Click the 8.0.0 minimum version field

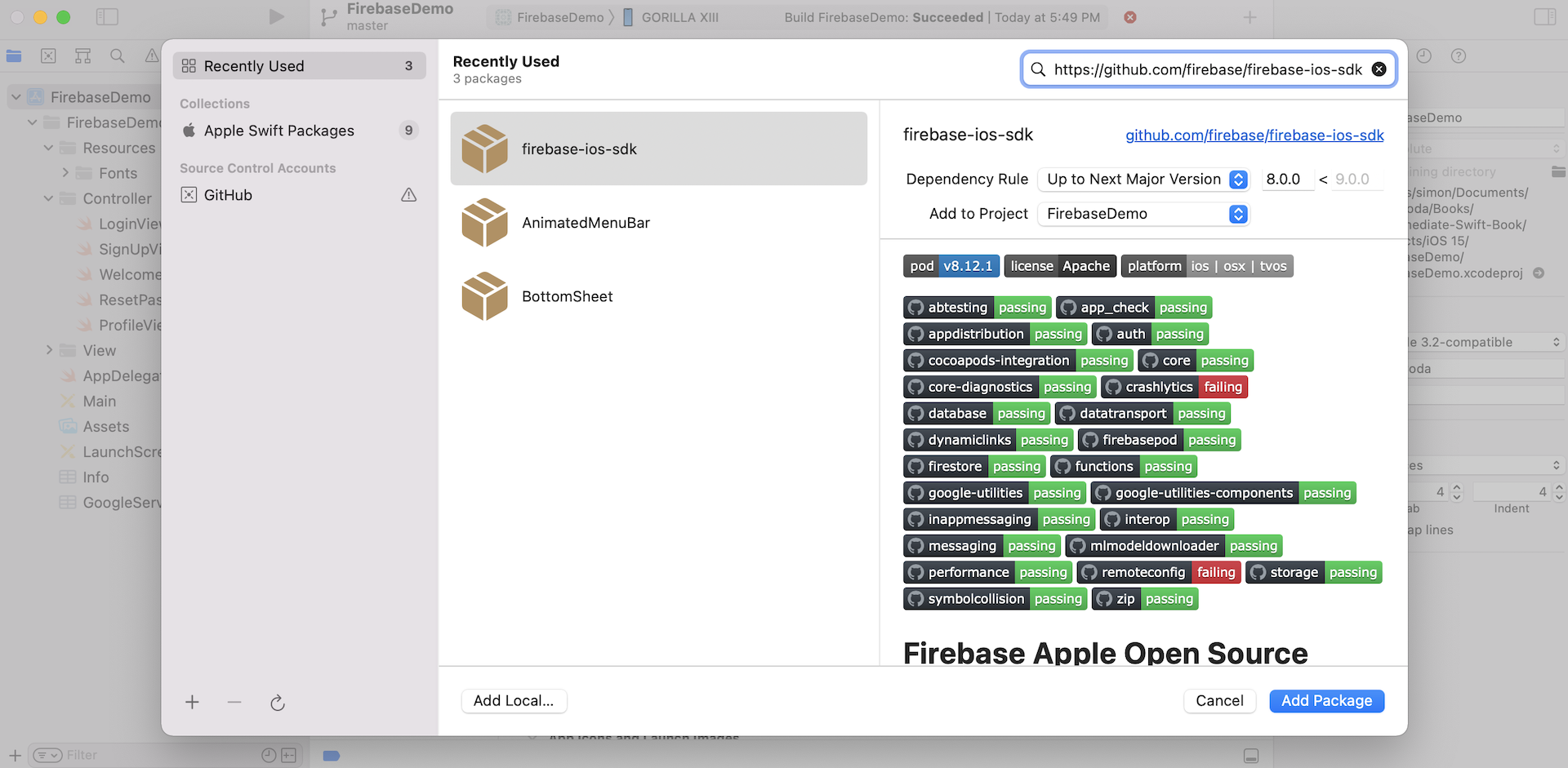click(x=1285, y=180)
